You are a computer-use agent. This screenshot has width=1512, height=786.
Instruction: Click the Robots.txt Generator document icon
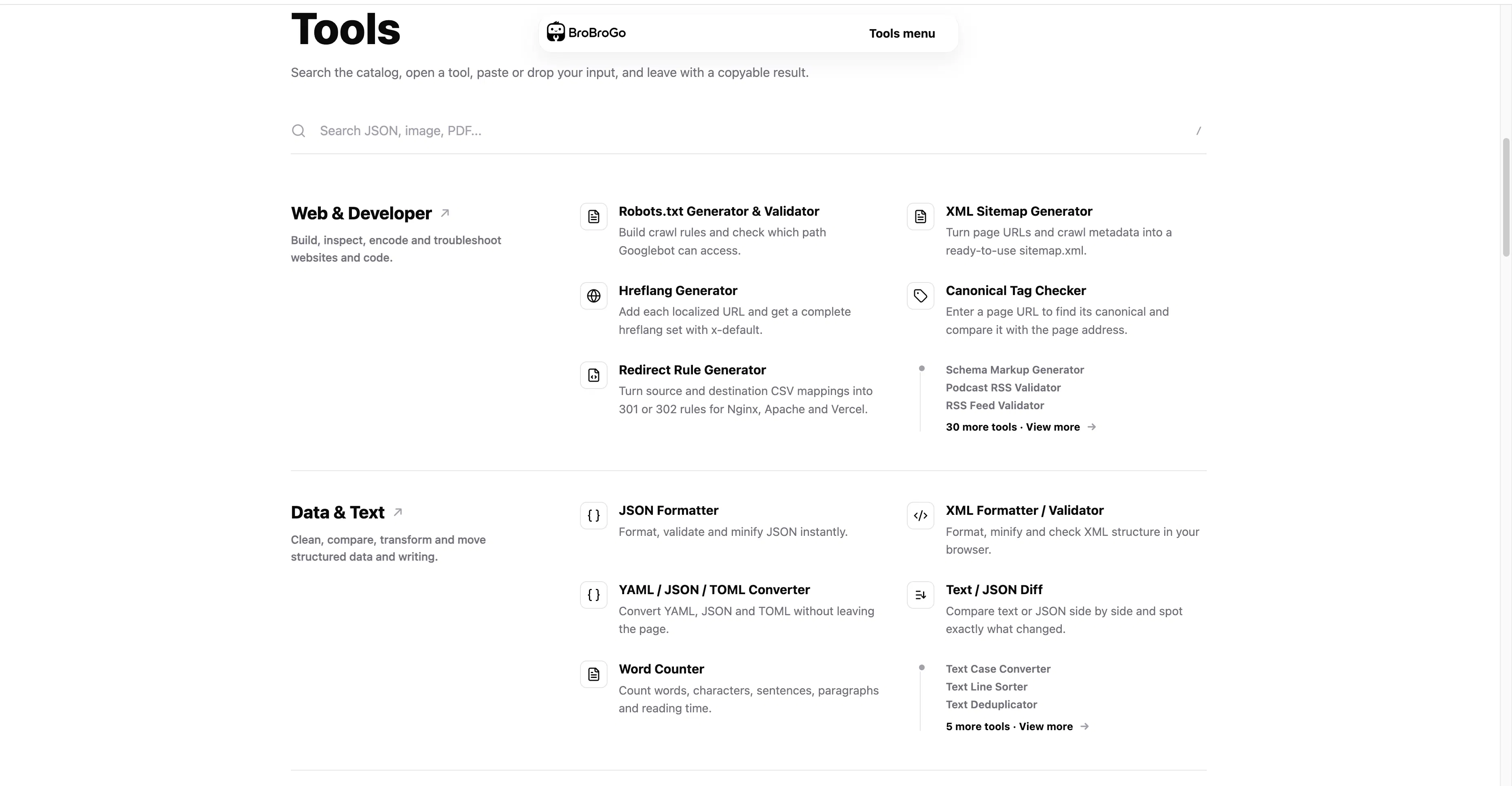pos(593,217)
